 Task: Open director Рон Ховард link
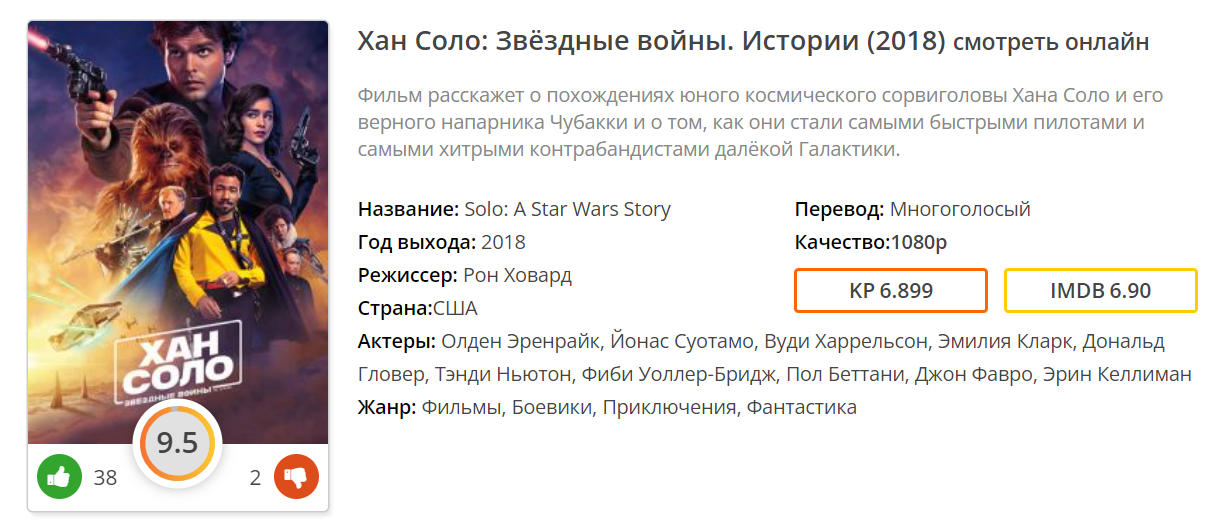point(518,275)
